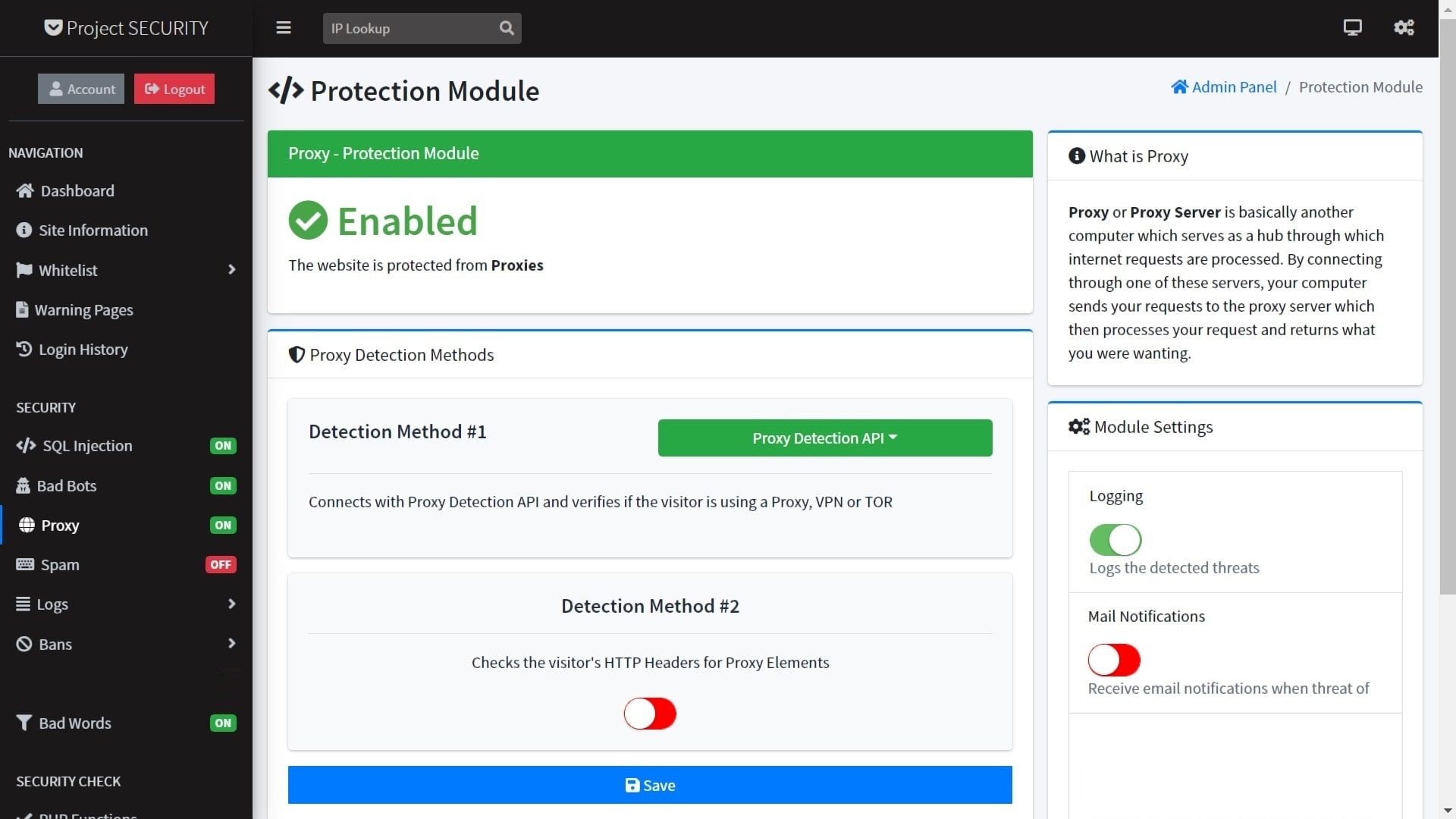Image resolution: width=1456 pixels, height=819 pixels.
Task: Click the Save button
Action: click(x=650, y=785)
